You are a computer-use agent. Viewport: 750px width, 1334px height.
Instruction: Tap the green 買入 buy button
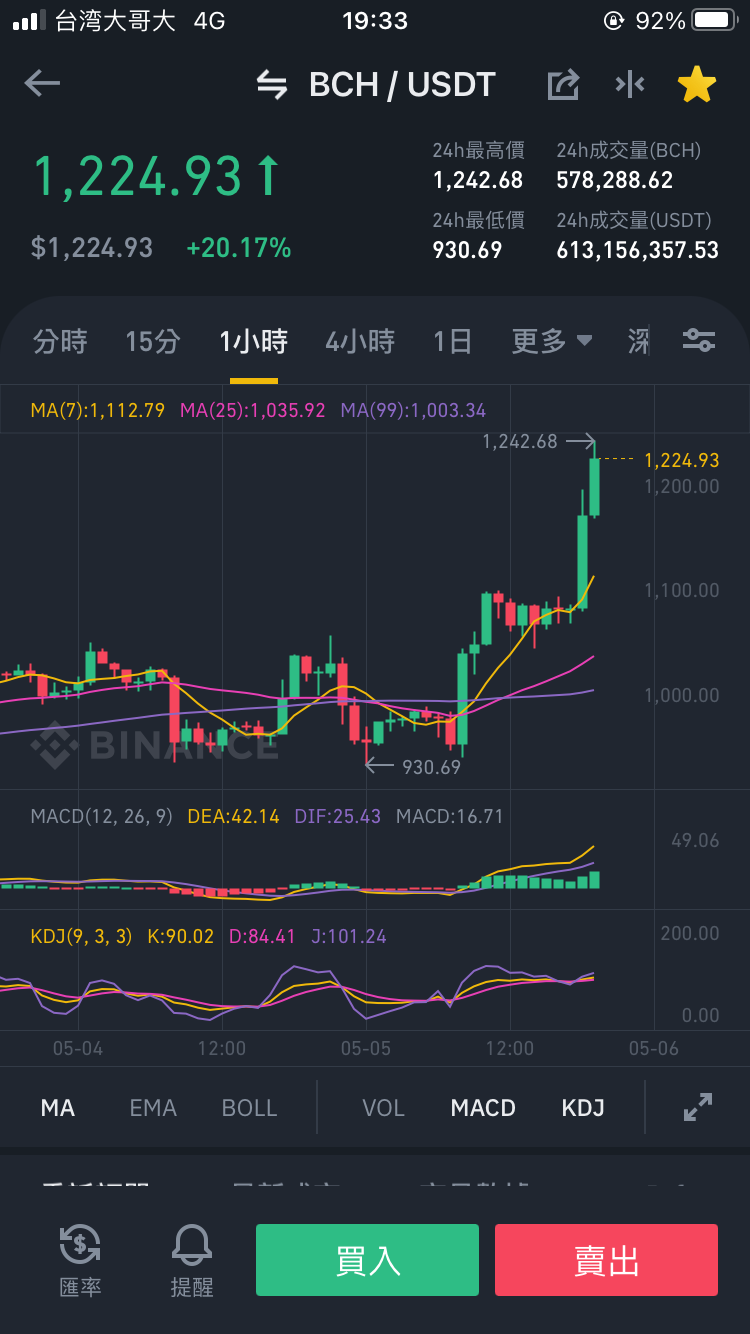click(367, 1260)
